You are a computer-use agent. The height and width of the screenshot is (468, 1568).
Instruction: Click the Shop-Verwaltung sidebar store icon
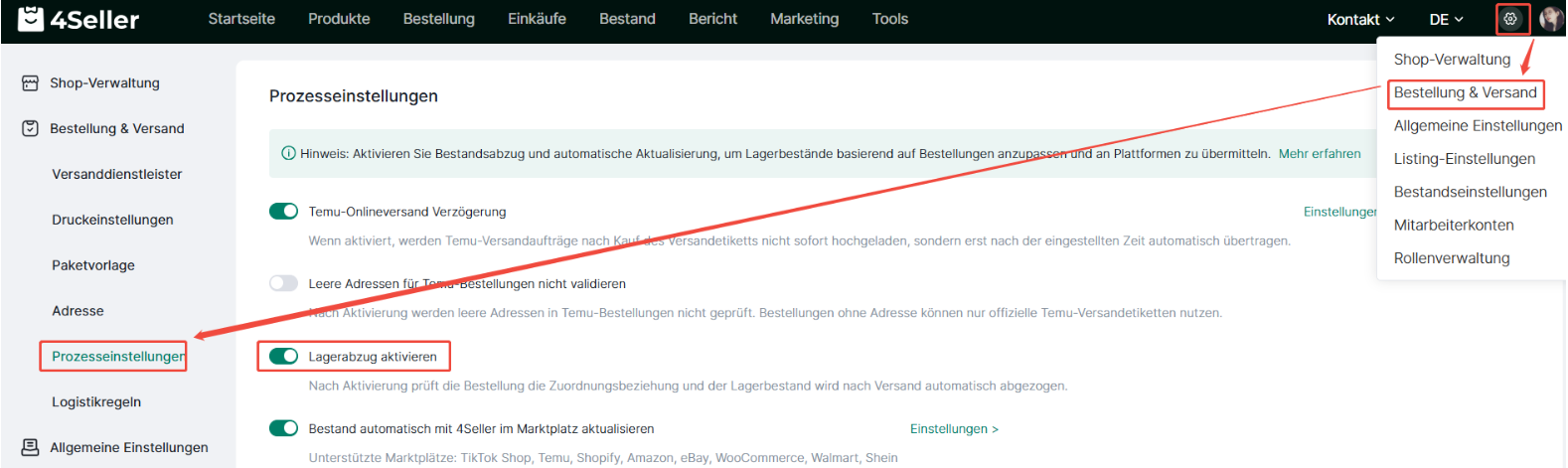click(x=31, y=83)
